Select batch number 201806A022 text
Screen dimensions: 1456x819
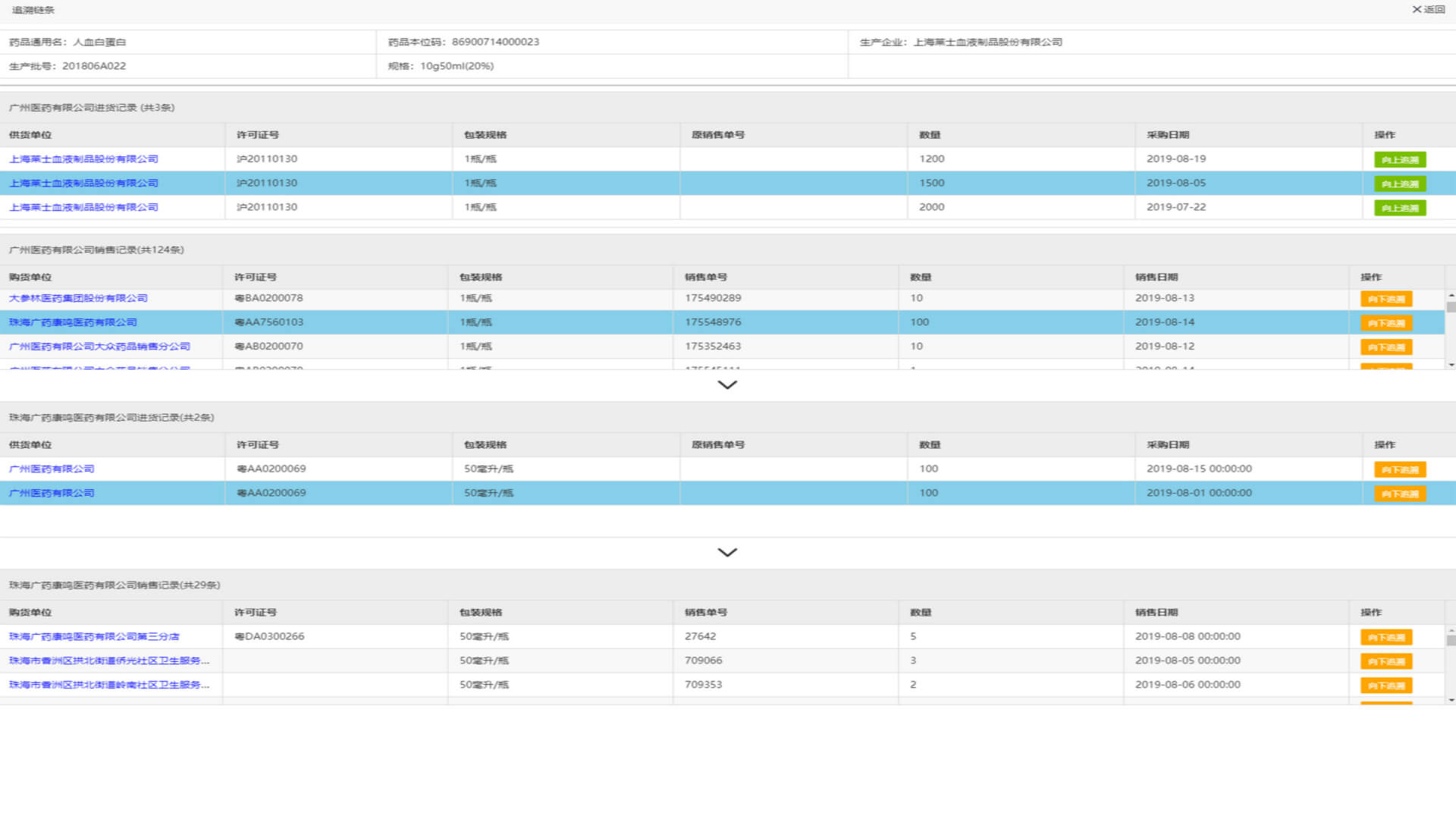point(94,66)
